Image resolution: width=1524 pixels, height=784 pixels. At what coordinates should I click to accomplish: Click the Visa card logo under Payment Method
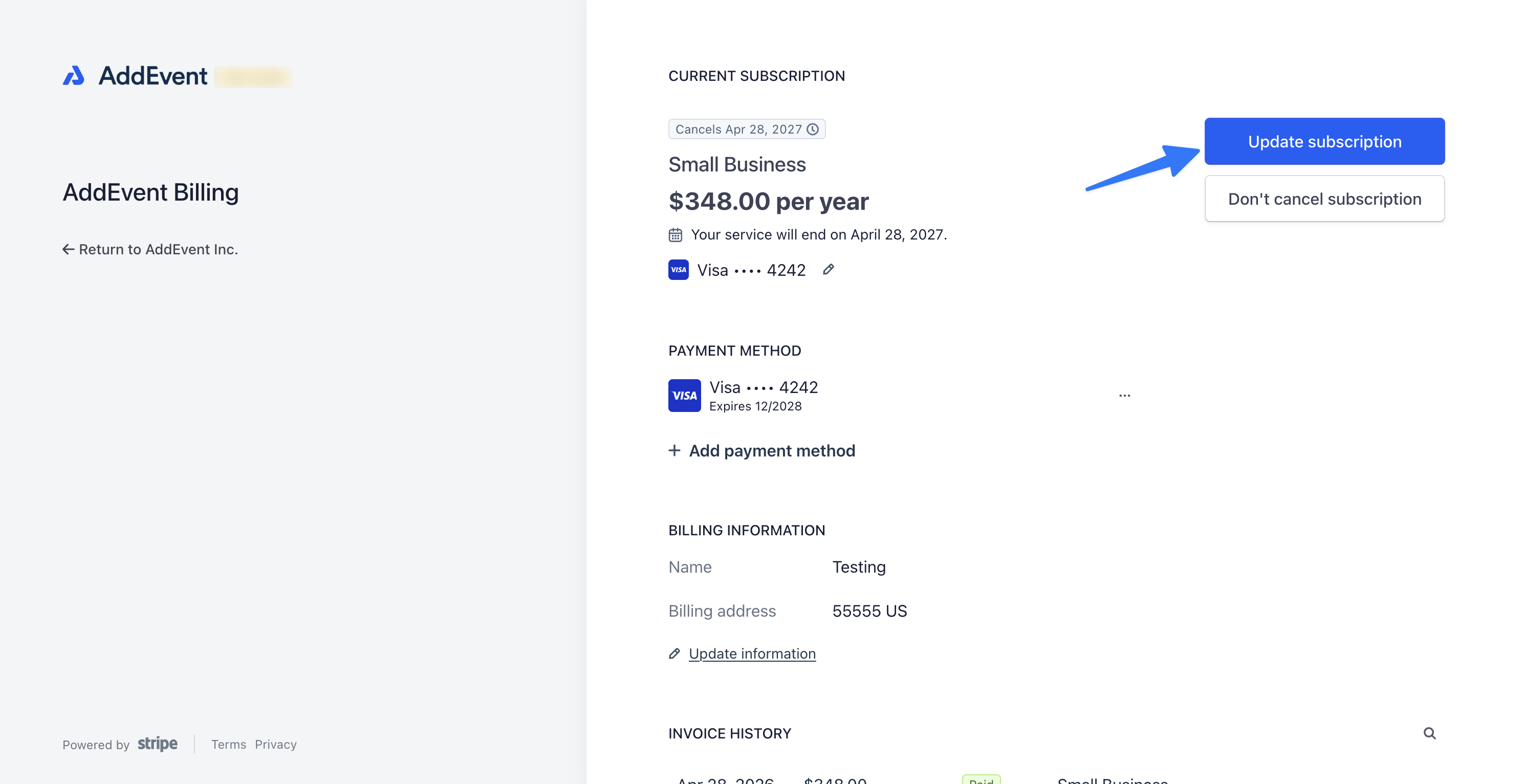point(685,395)
